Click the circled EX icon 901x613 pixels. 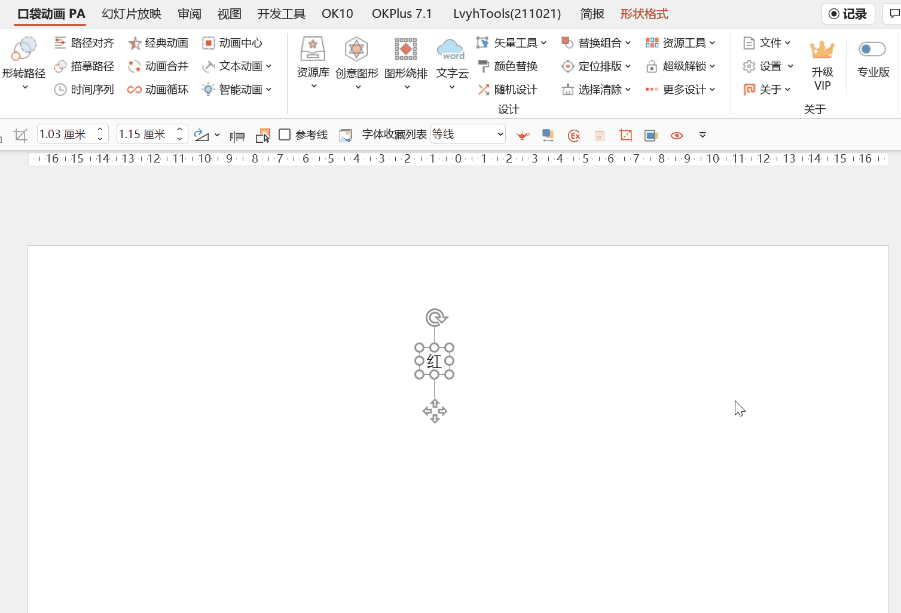[x=573, y=136]
